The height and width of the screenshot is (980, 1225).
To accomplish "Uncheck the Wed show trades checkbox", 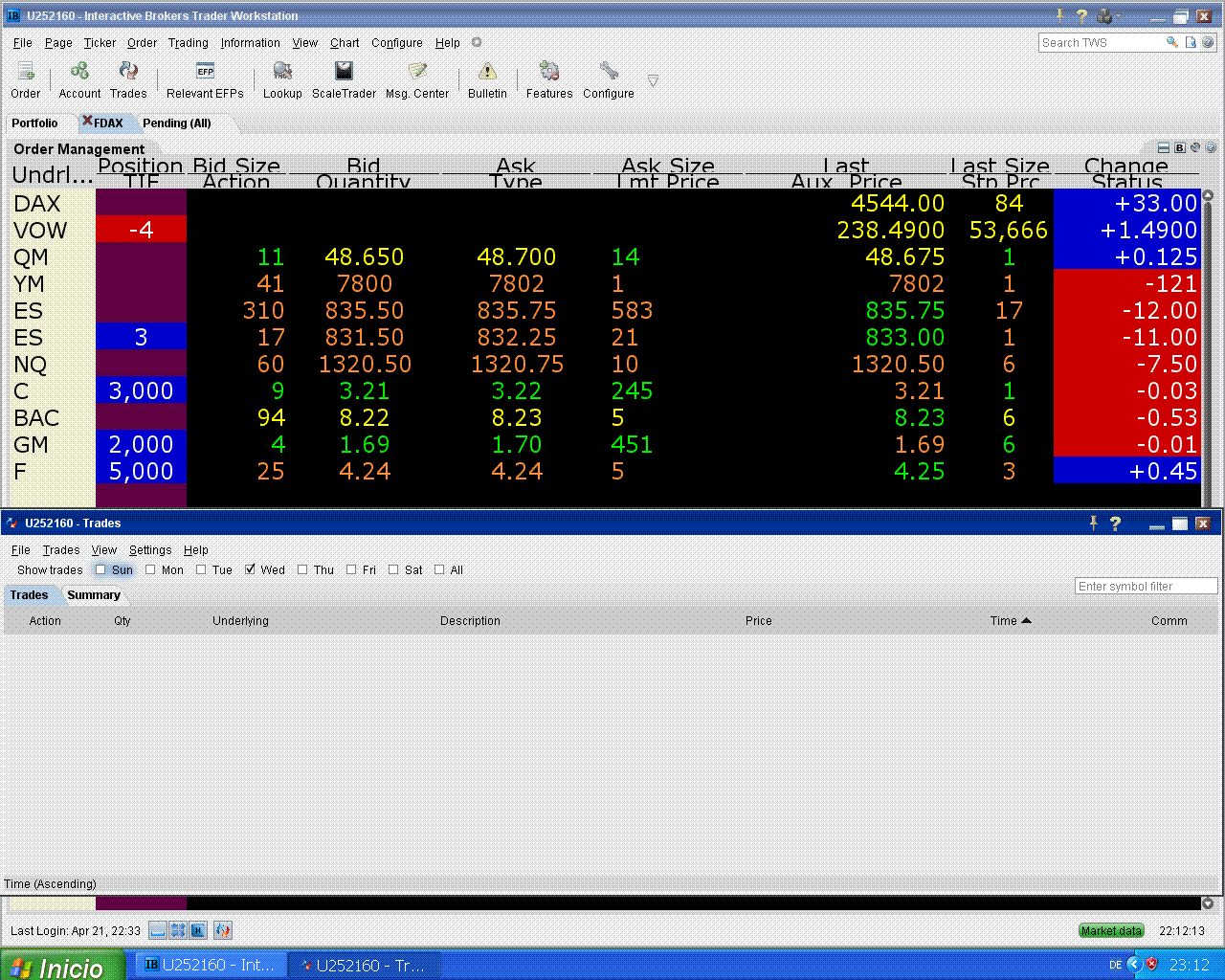I will click(x=250, y=569).
